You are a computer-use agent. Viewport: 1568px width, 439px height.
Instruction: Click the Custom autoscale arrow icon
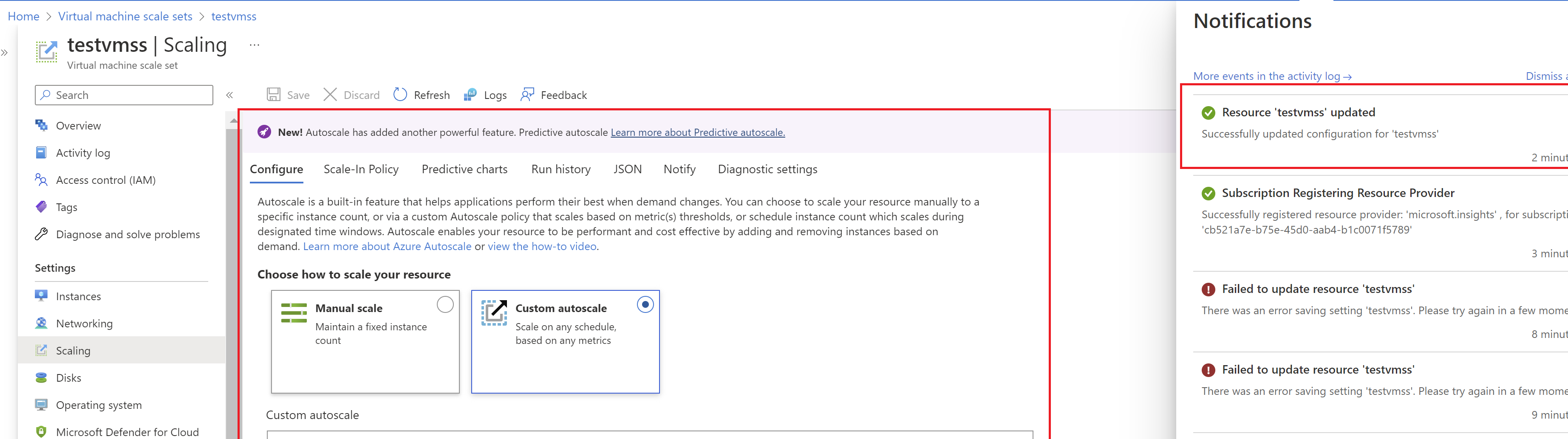tap(494, 312)
